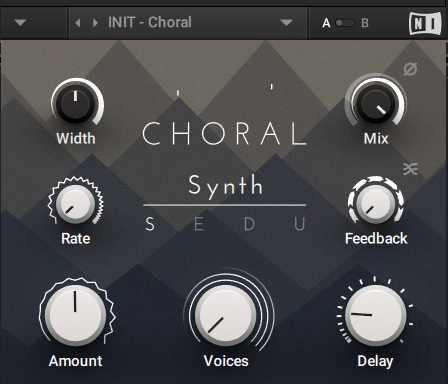
Task: Click the Rate label
Action: (75, 239)
